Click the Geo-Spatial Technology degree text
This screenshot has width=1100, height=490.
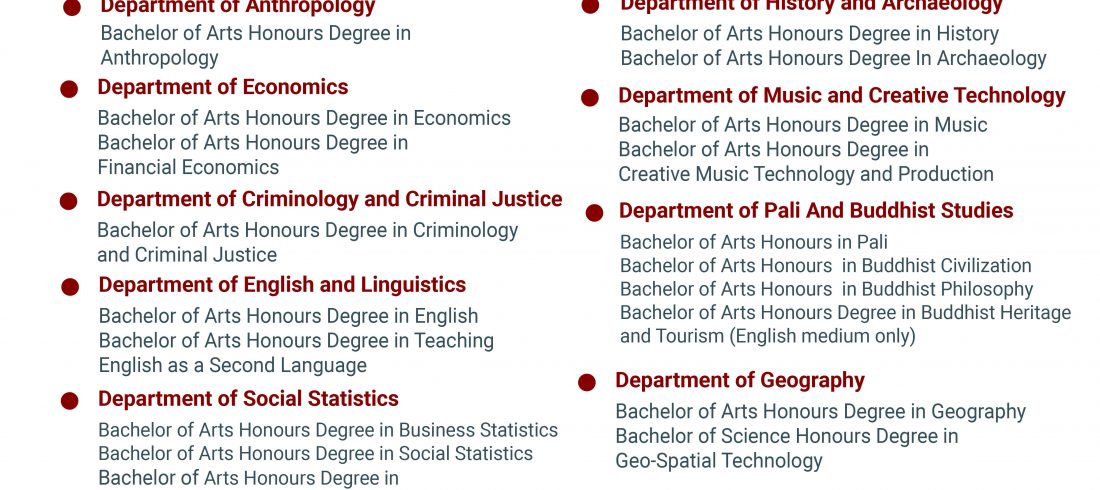719,461
